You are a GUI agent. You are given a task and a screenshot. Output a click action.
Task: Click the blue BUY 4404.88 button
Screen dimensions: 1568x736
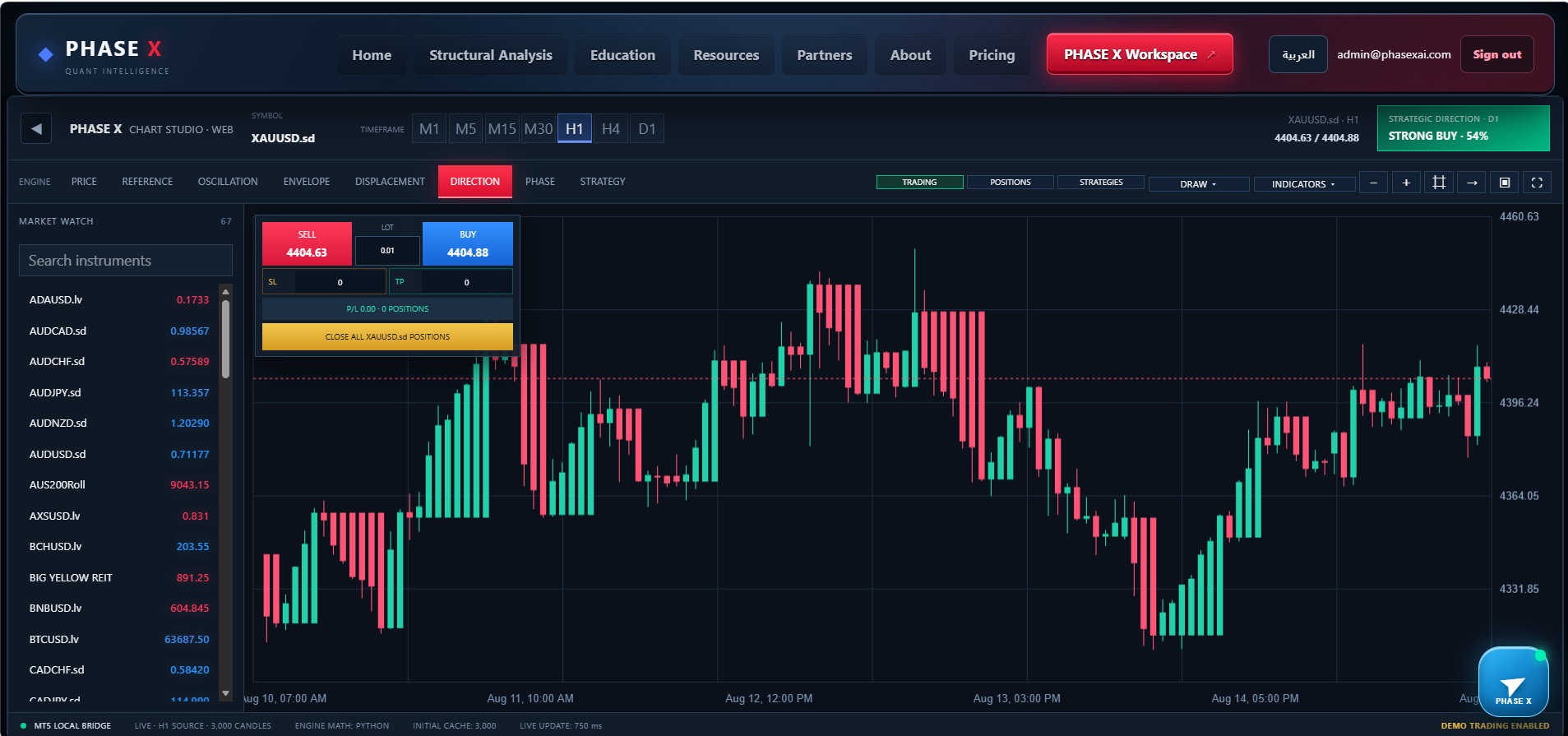coord(468,244)
